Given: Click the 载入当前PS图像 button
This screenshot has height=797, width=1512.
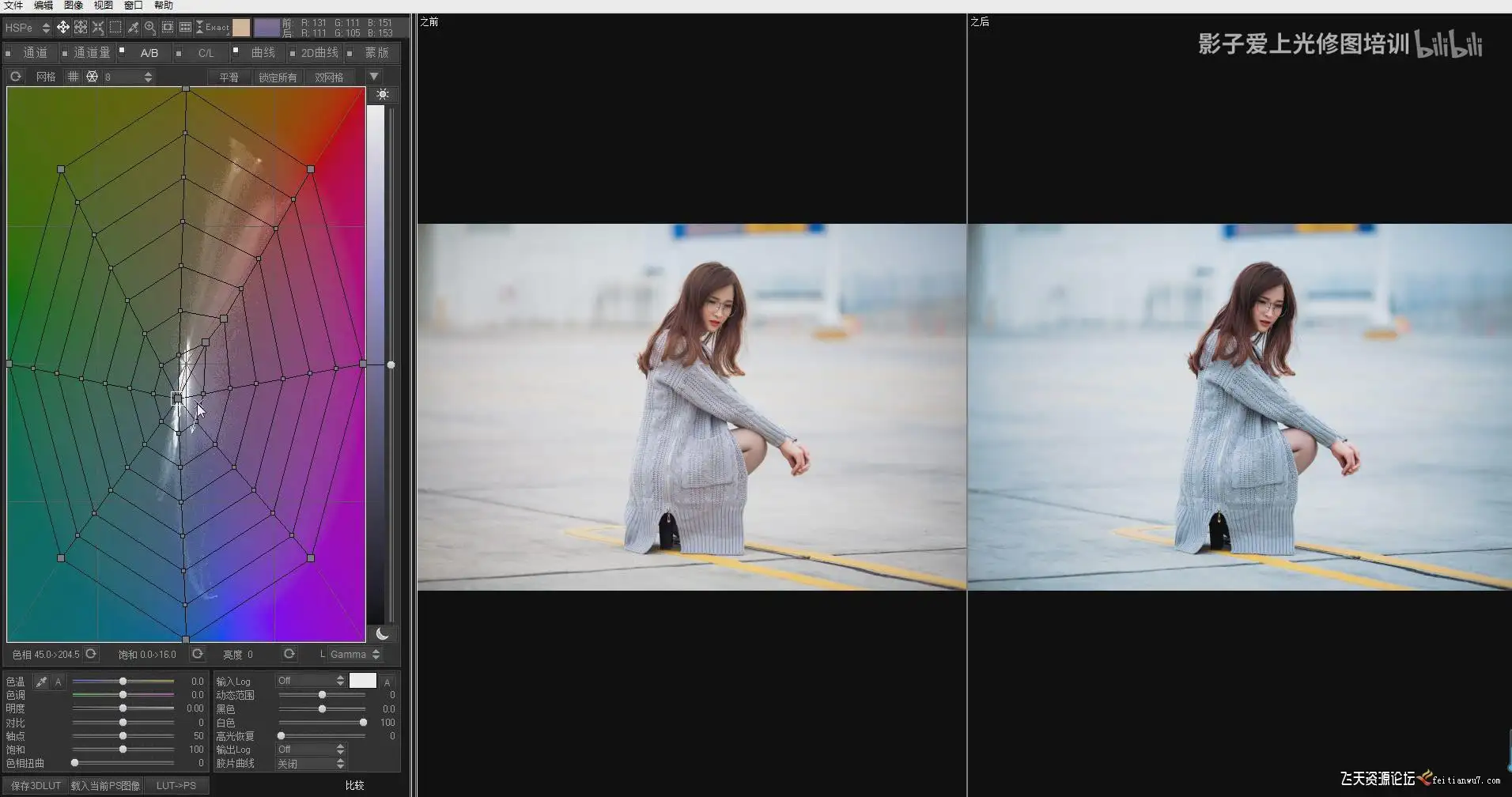Looking at the screenshot, I should (x=105, y=785).
